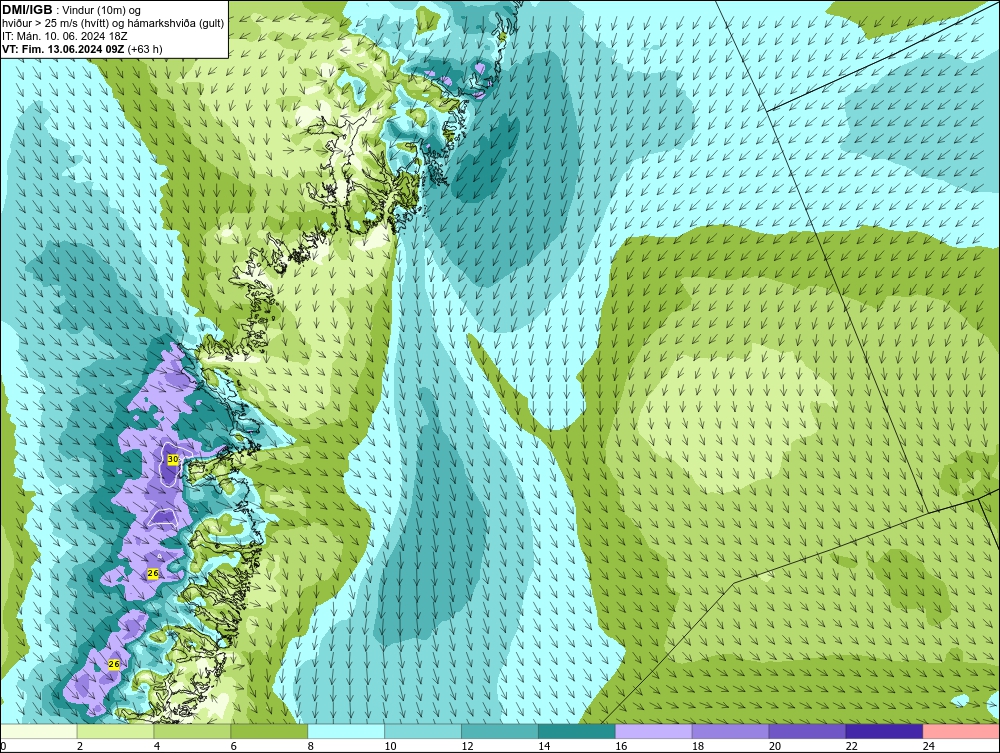The width and height of the screenshot is (1000, 753).
Task: Click the legend scale number 14
Action: [544, 746]
